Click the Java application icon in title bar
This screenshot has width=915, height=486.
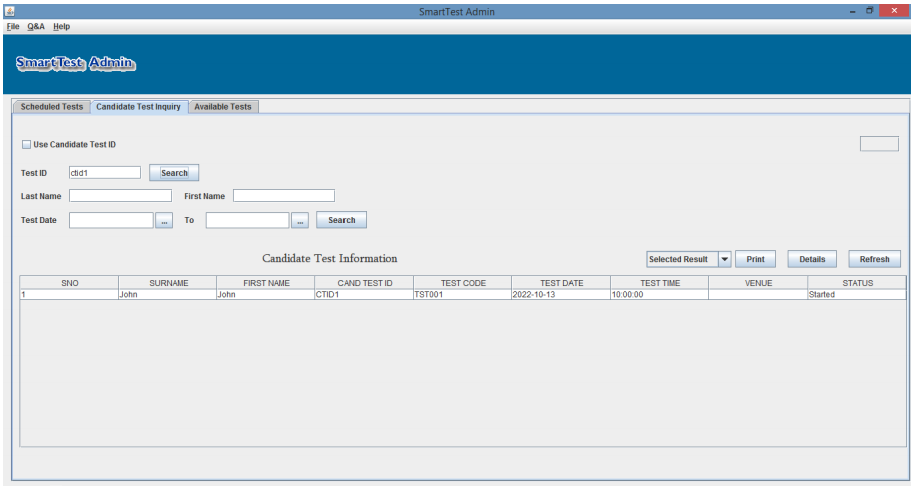tap(10, 11)
